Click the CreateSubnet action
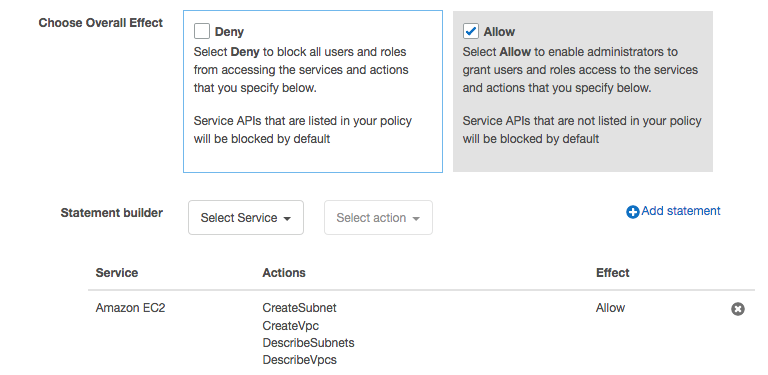This screenshot has width=768, height=375. pyautogui.click(x=300, y=308)
